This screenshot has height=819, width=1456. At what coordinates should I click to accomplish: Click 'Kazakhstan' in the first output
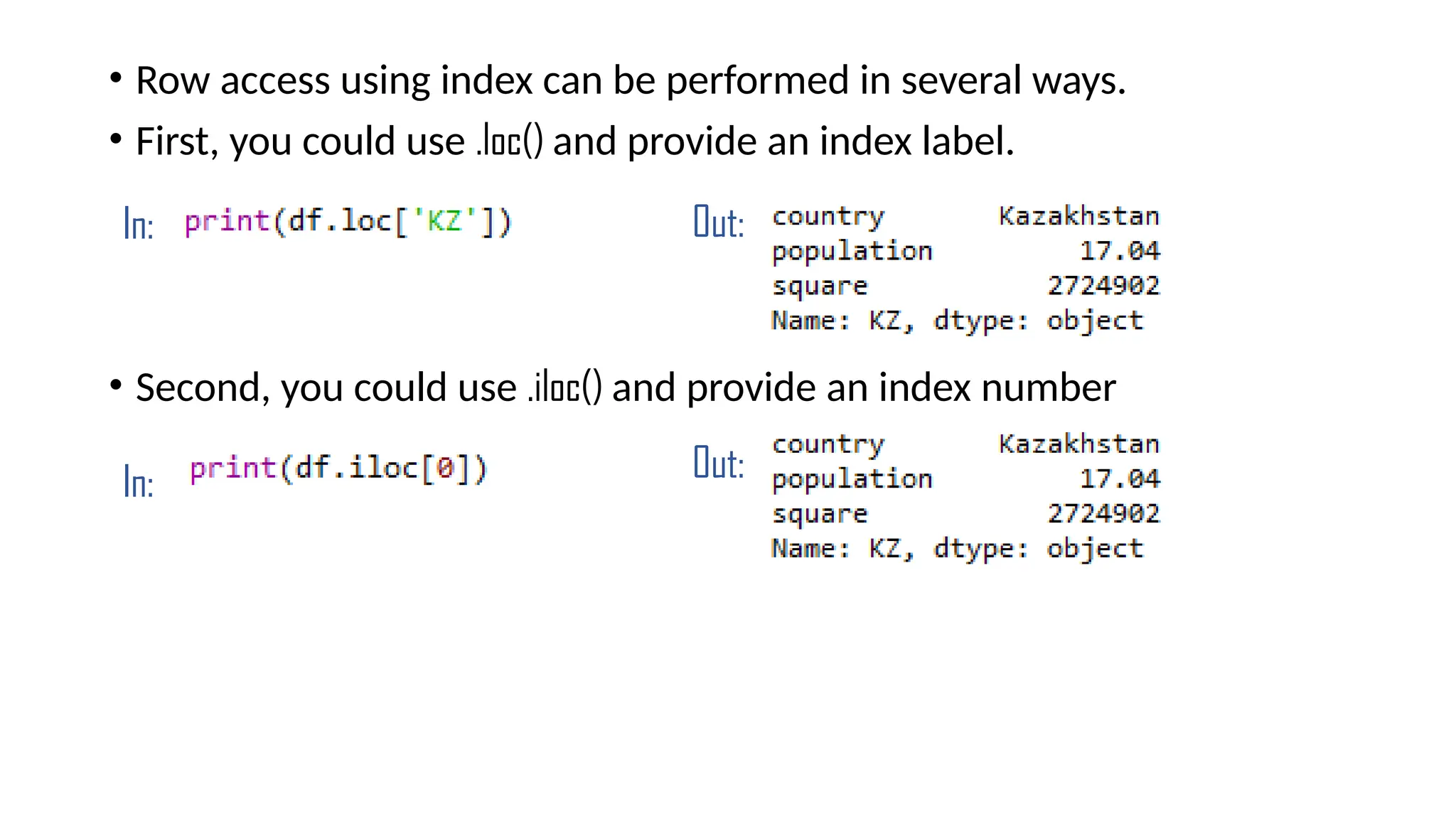1078,216
